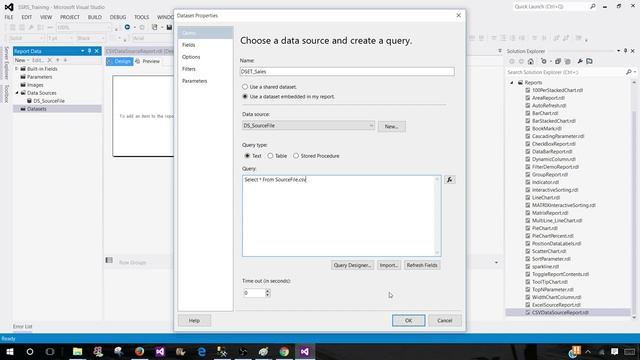This screenshot has width=640, height=360.
Task: Open the TOOLS menu
Action: coord(142,17)
